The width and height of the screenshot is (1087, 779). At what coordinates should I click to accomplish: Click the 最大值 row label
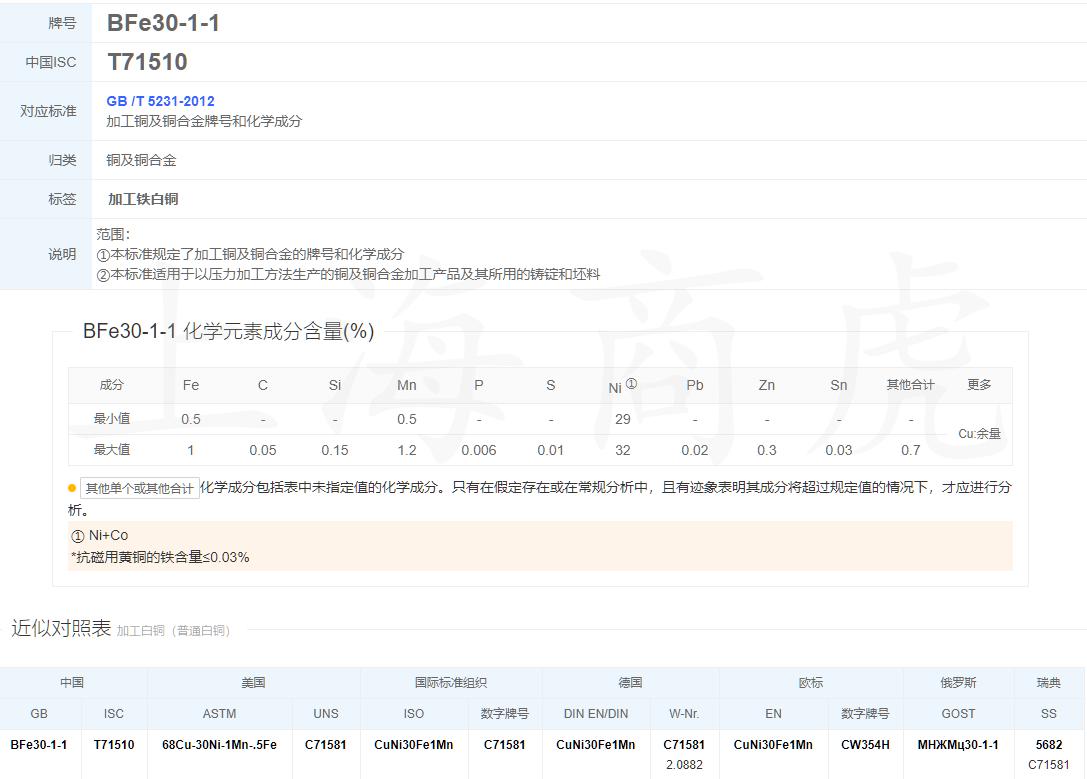pyautogui.click(x=112, y=450)
